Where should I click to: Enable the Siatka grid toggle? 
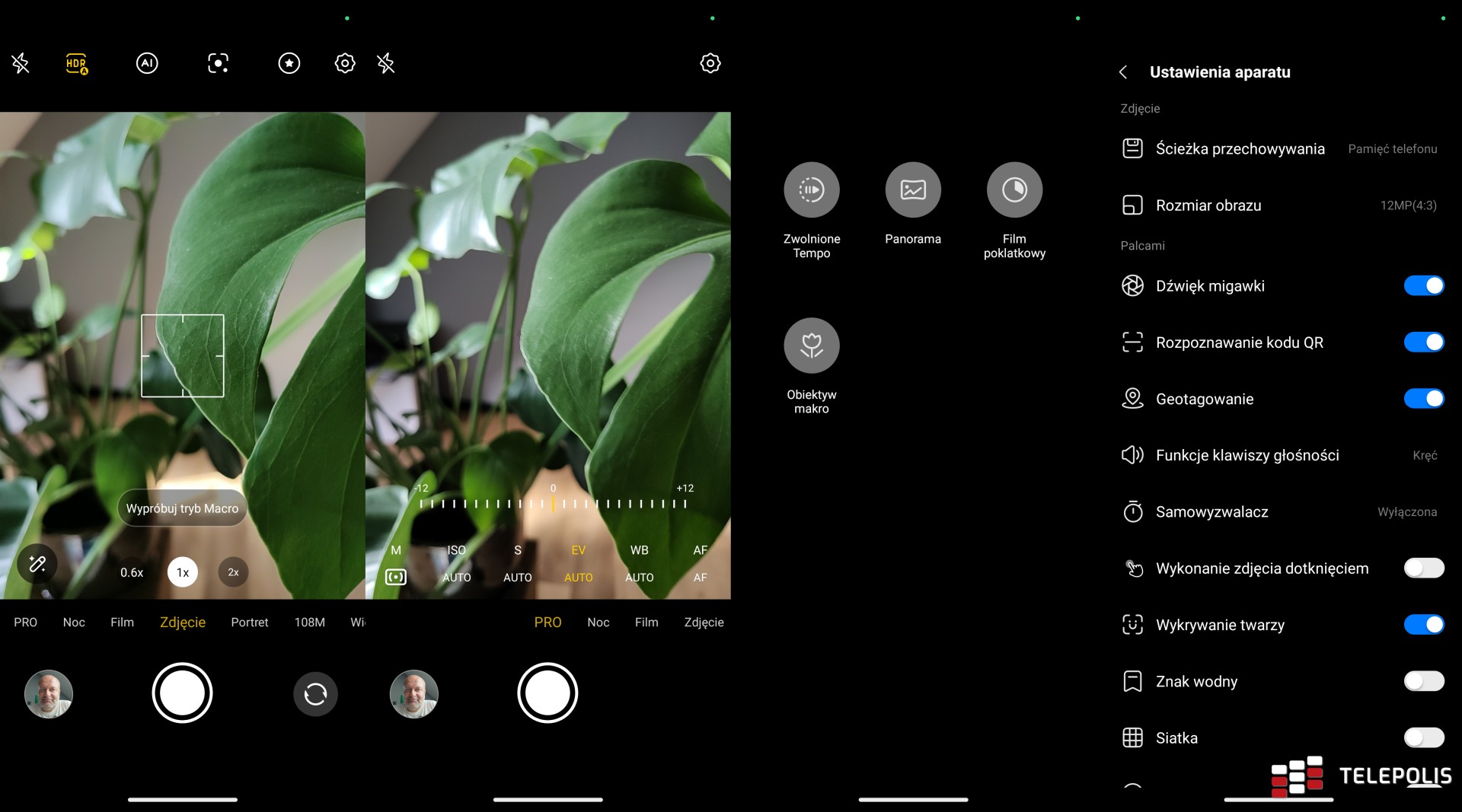[x=1422, y=737]
